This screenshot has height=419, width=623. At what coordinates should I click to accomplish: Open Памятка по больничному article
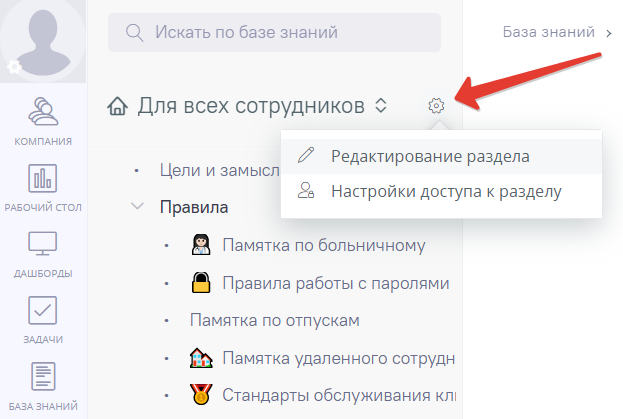coord(324,245)
